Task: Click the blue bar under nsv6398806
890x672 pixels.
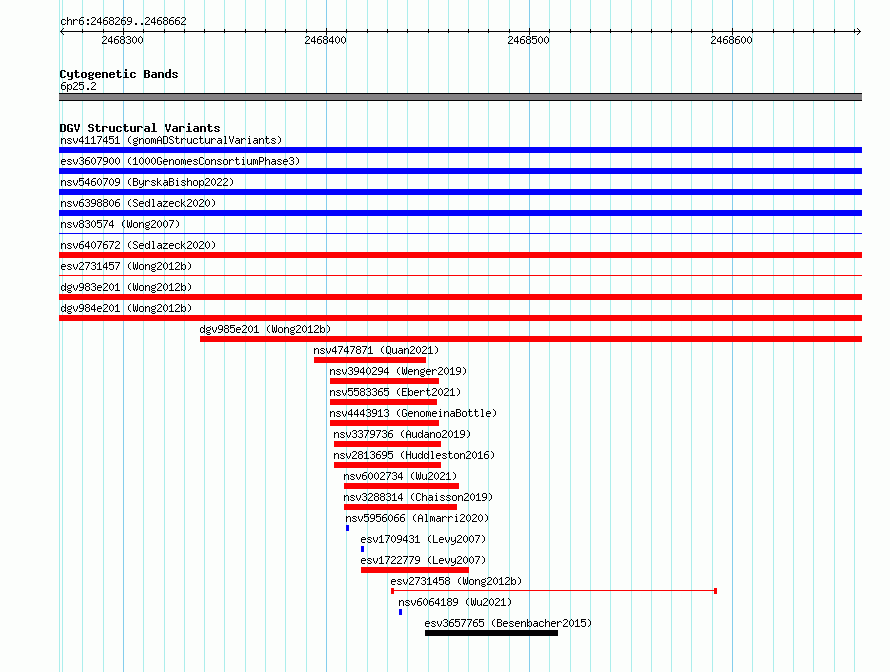Action: point(460,213)
